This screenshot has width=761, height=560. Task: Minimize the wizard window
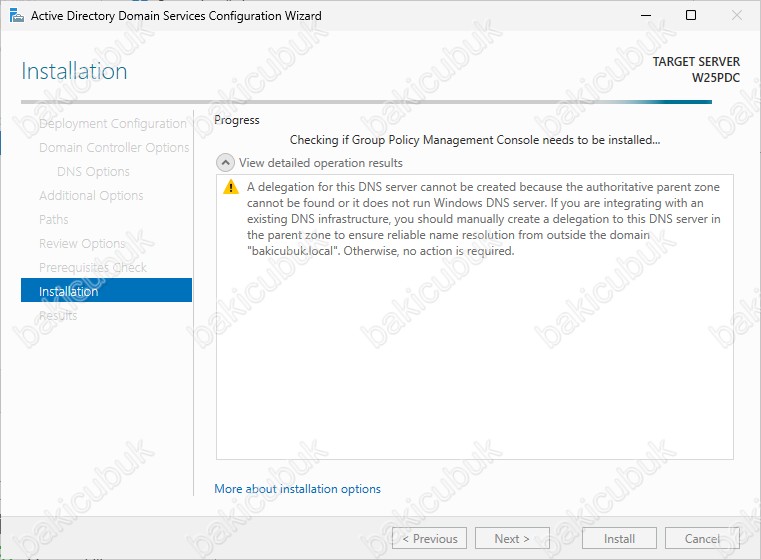(x=646, y=16)
